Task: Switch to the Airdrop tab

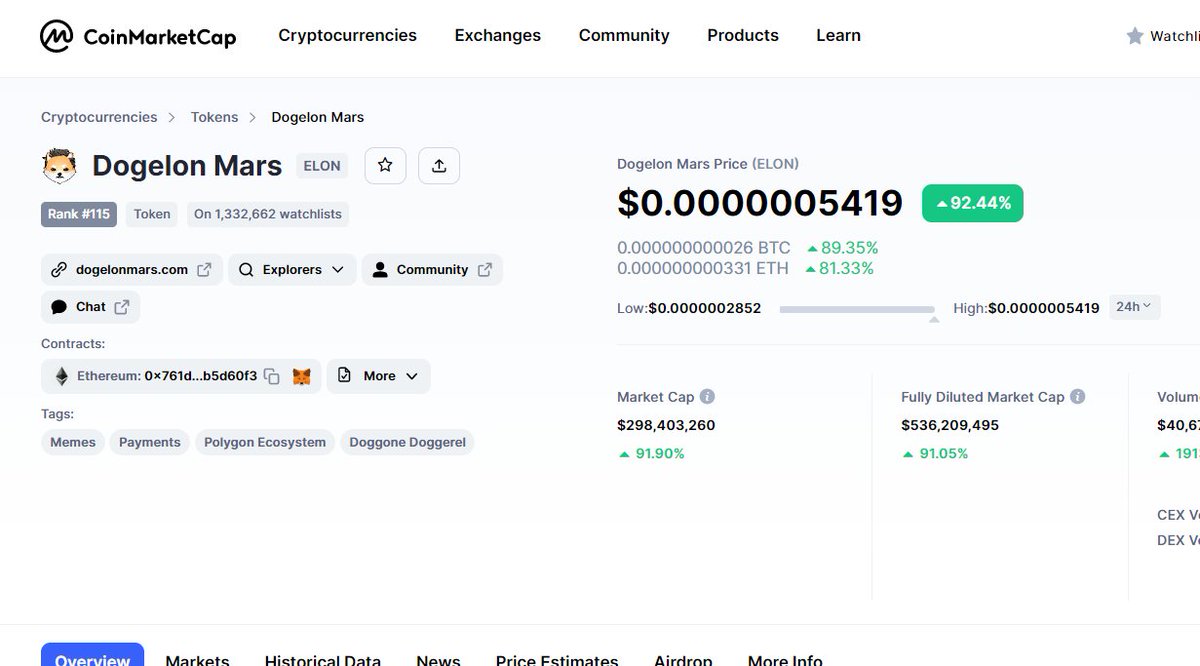Action: coord(683,660)
